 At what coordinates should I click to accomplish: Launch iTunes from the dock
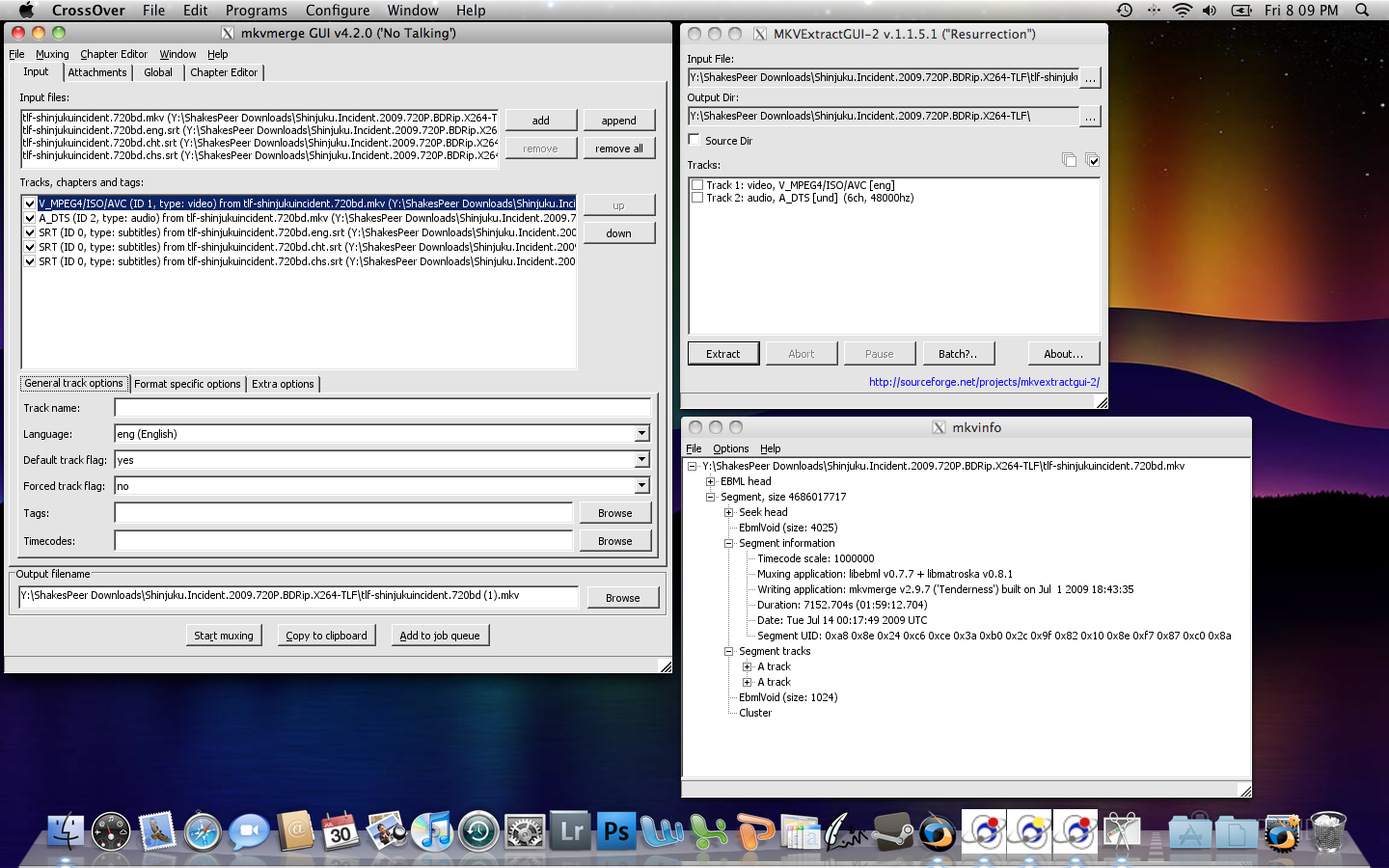pos(432,831)
